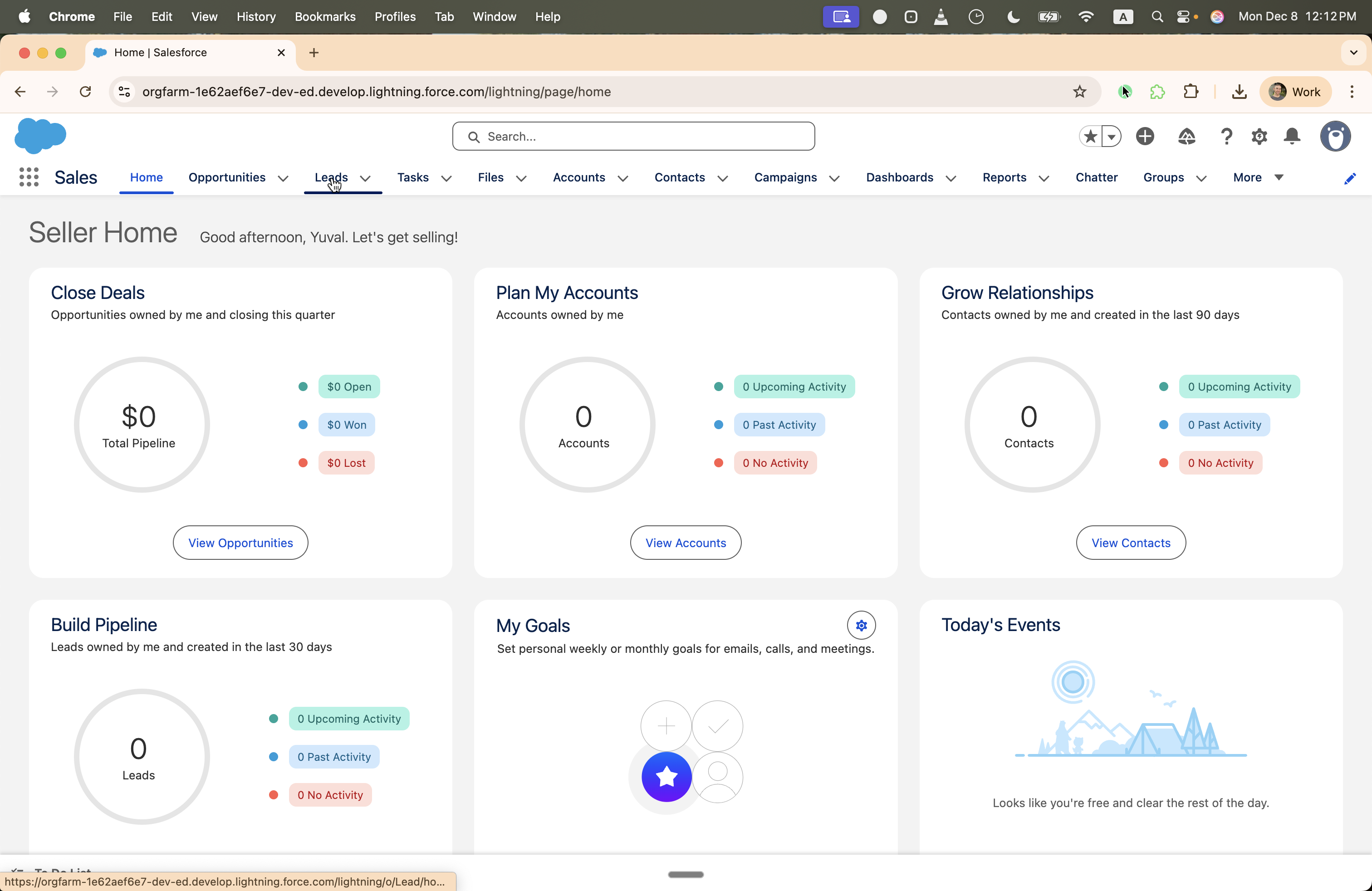Add this page to favorites with the star

click(1090, 137)
